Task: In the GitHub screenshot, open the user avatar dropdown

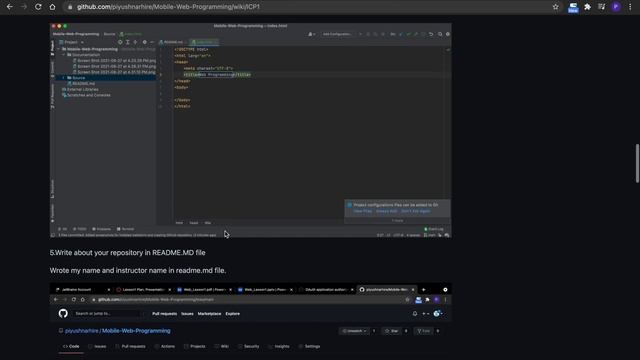Action: pyautogui.click(x=438, y=313)
